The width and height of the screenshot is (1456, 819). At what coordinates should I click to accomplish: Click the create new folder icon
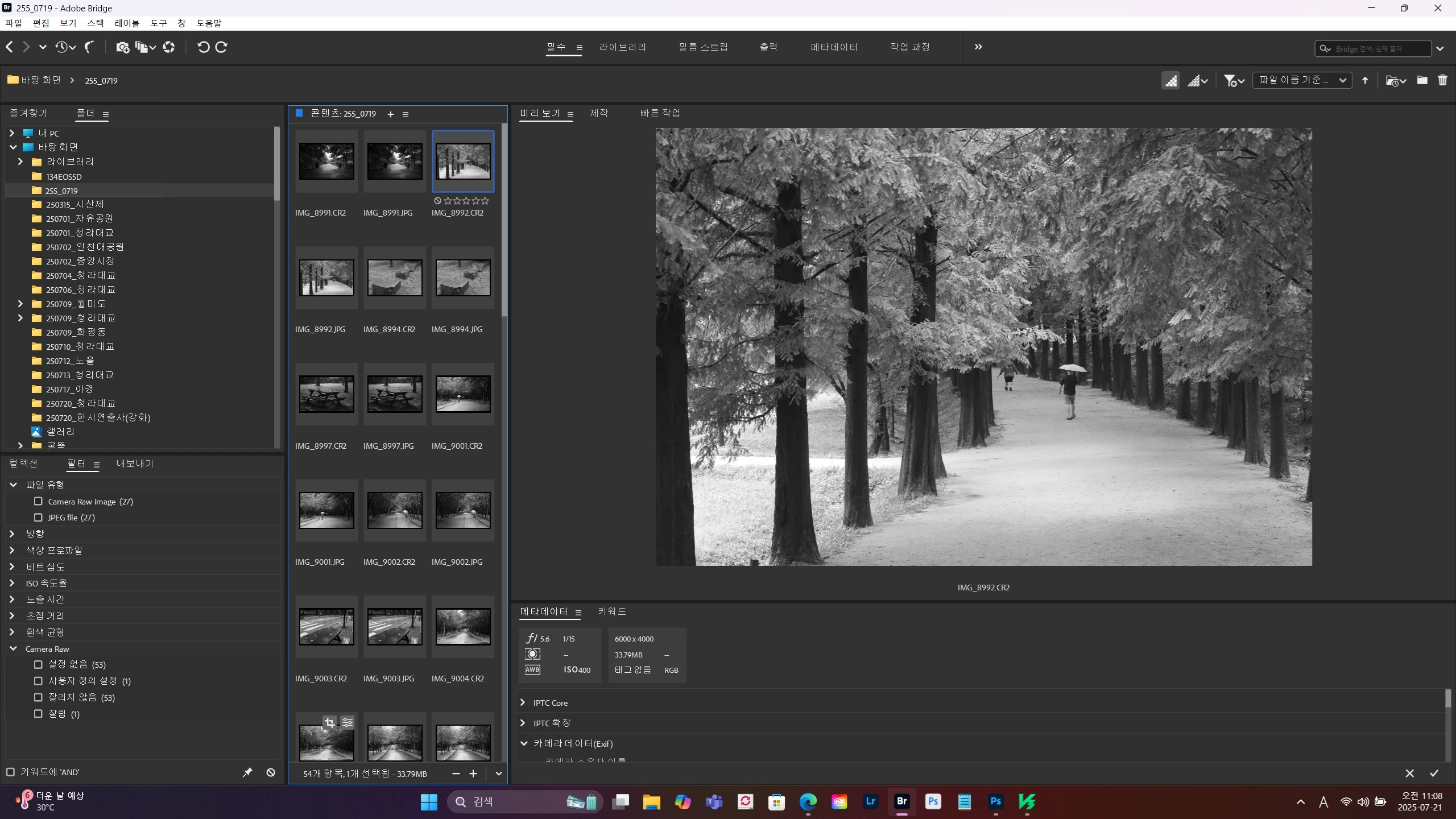(1422, 80)
